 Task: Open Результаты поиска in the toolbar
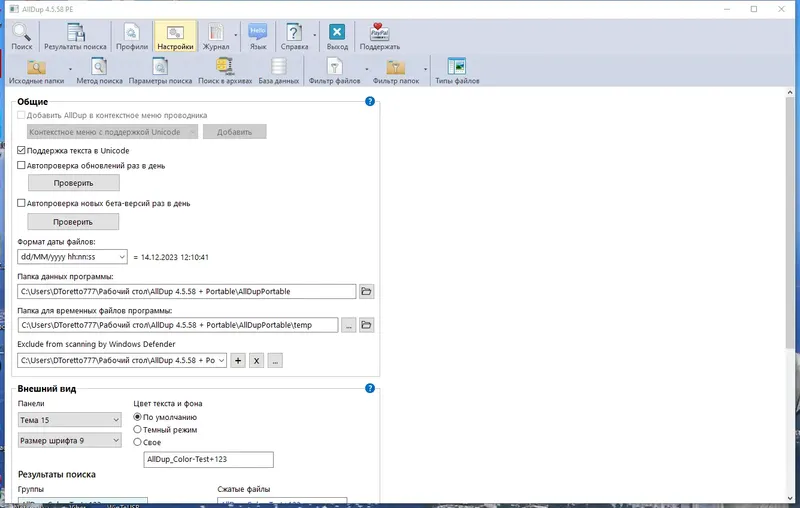pos(76,36)
